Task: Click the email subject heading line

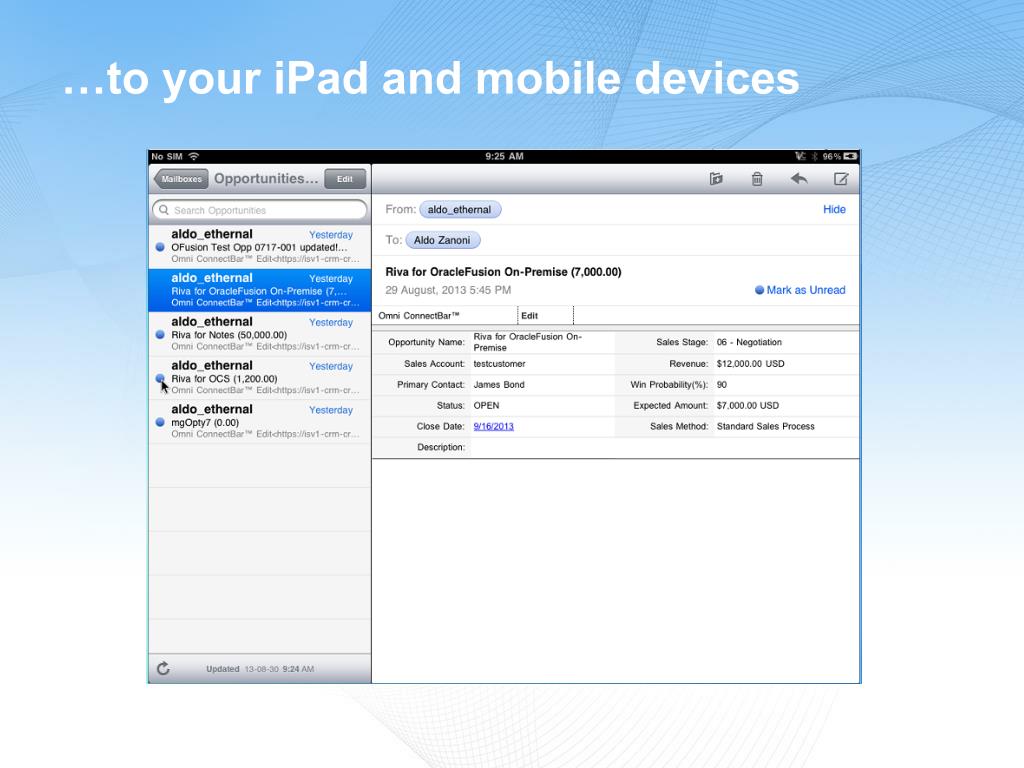Action: click(504, 272)
